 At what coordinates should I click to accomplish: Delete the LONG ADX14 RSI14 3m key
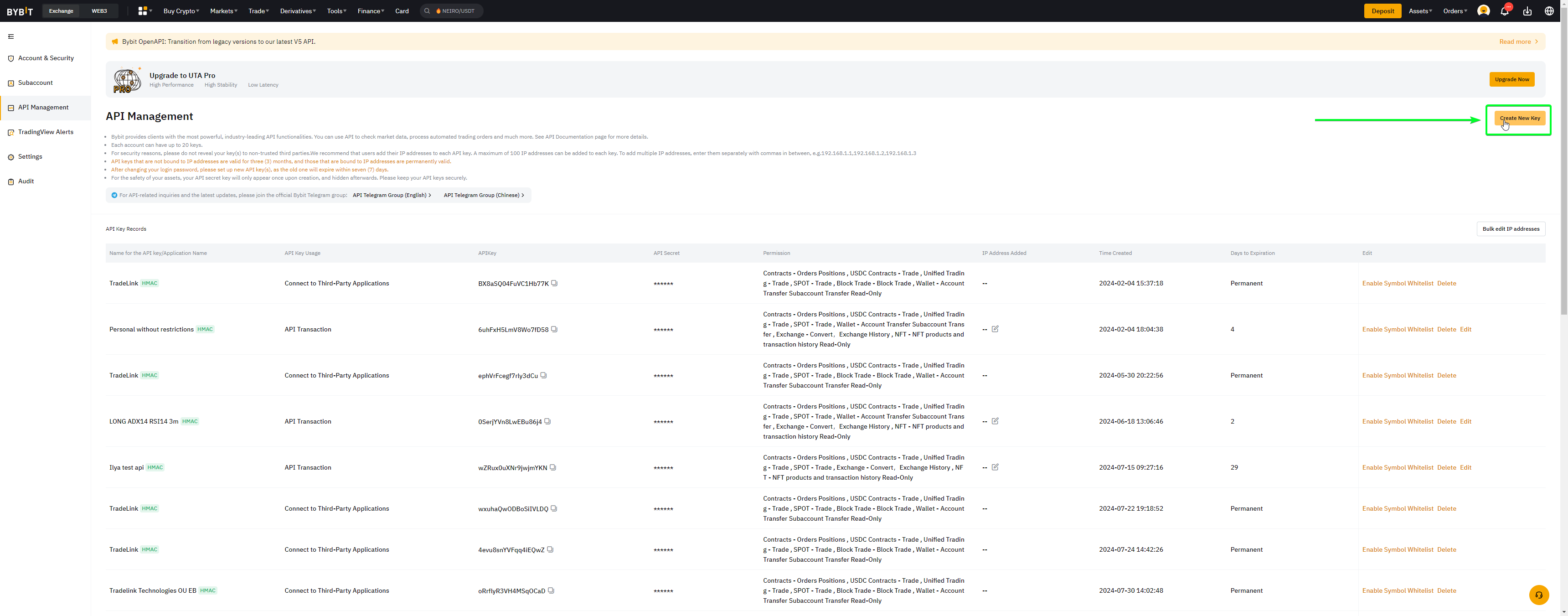click(1446, 421)
